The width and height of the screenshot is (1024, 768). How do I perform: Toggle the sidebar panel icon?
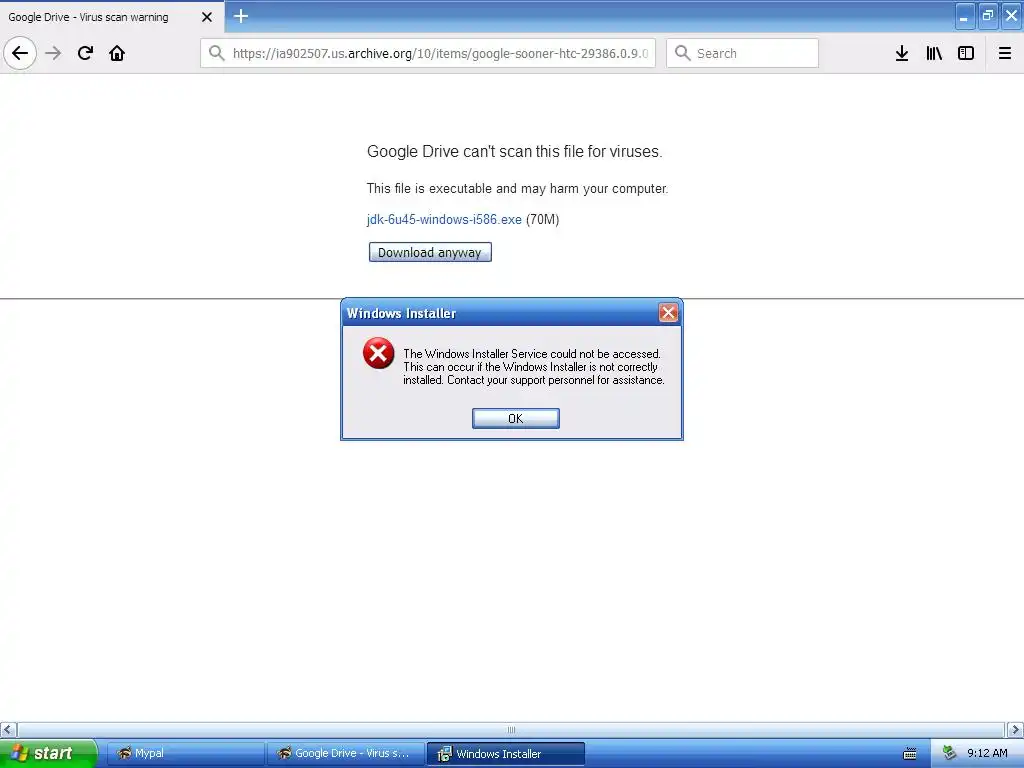tap(966, 53)
